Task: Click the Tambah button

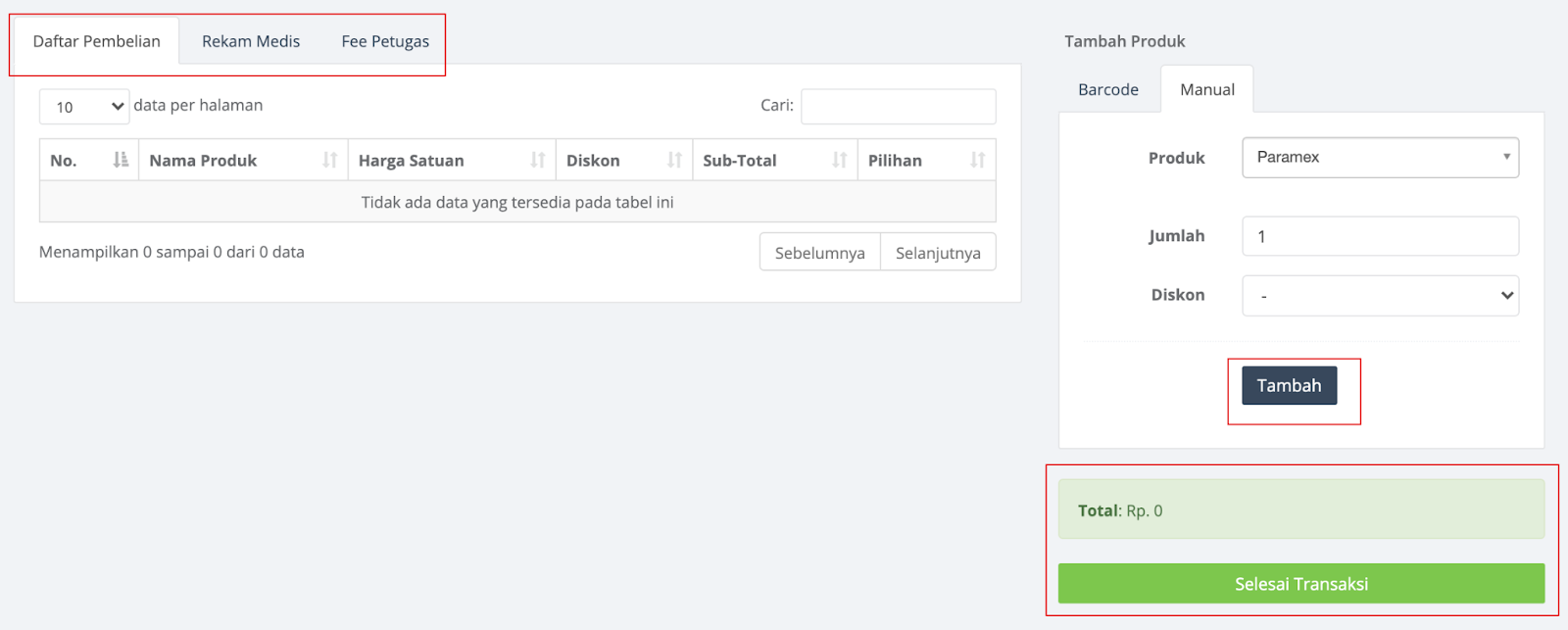Action: coord(1289,385)
